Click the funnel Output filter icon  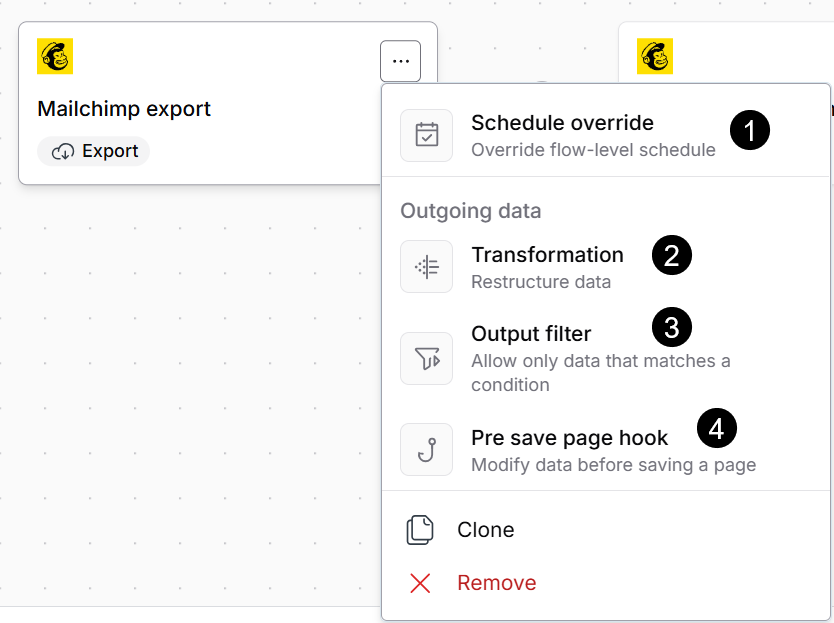(x=427, y=359)
